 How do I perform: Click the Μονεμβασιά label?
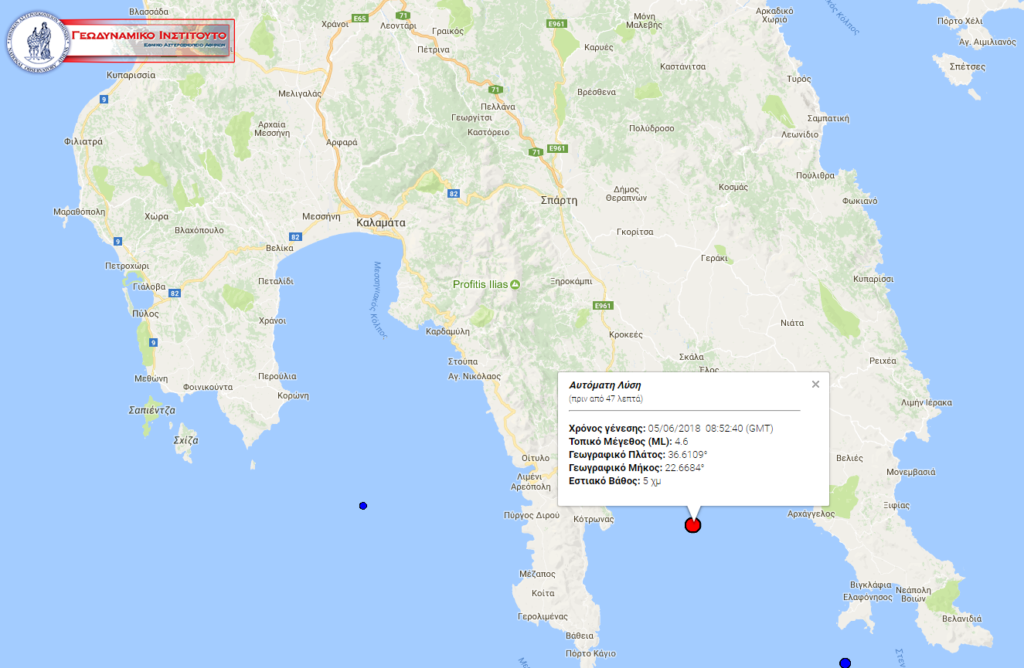pos(910,472)
